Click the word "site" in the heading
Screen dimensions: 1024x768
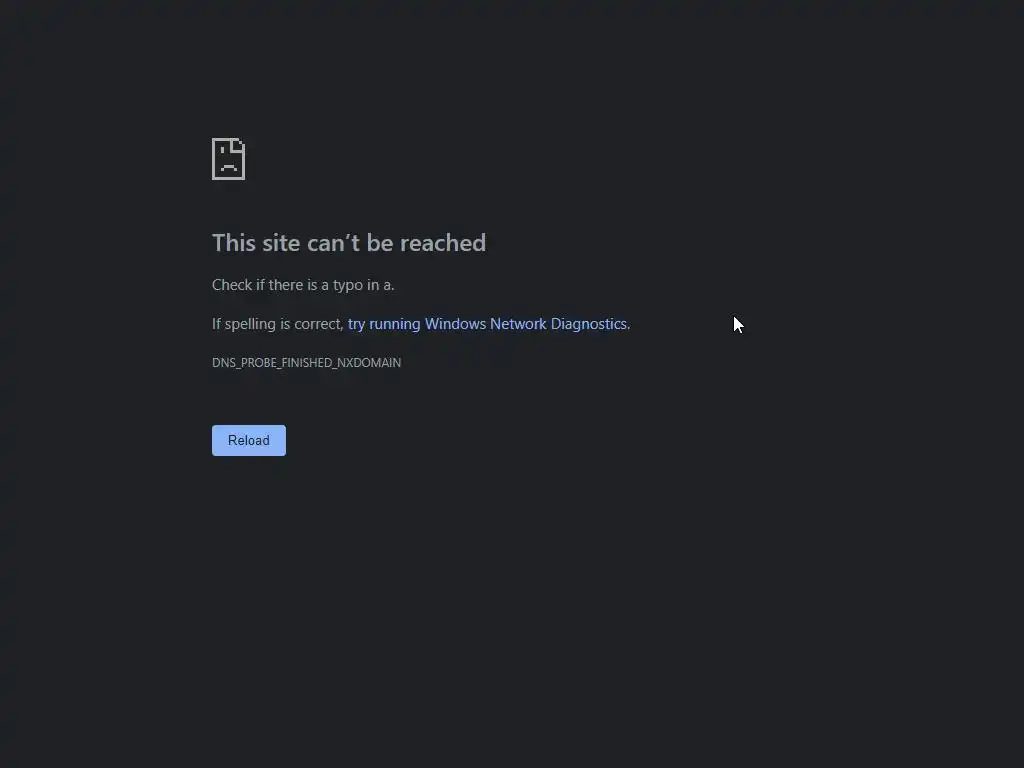(281, 243)
